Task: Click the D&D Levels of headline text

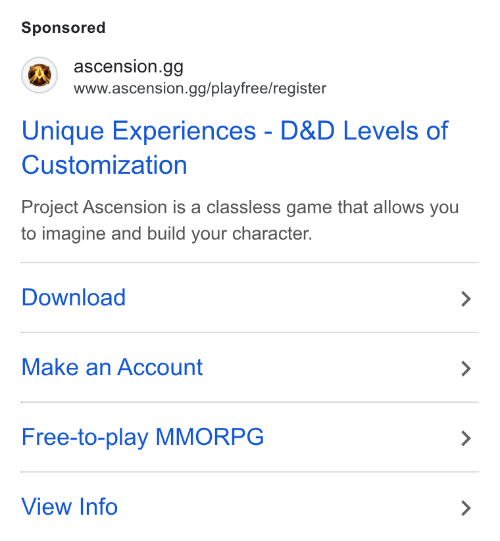Action: click(364, 131)
